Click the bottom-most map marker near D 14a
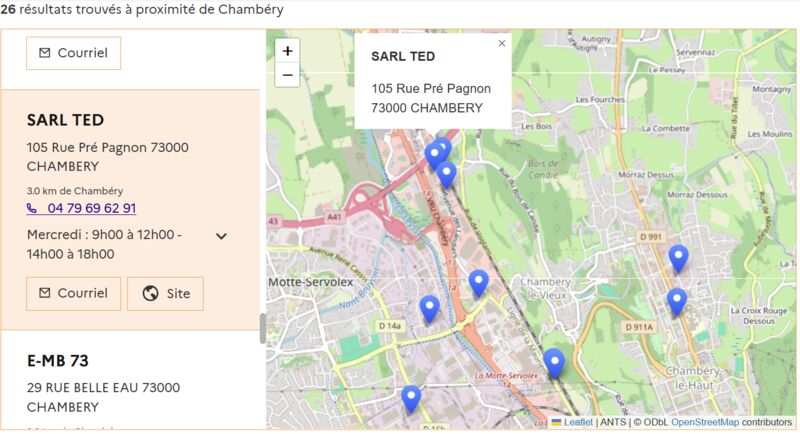Viewport: 800px width, 434px height. 411,399
